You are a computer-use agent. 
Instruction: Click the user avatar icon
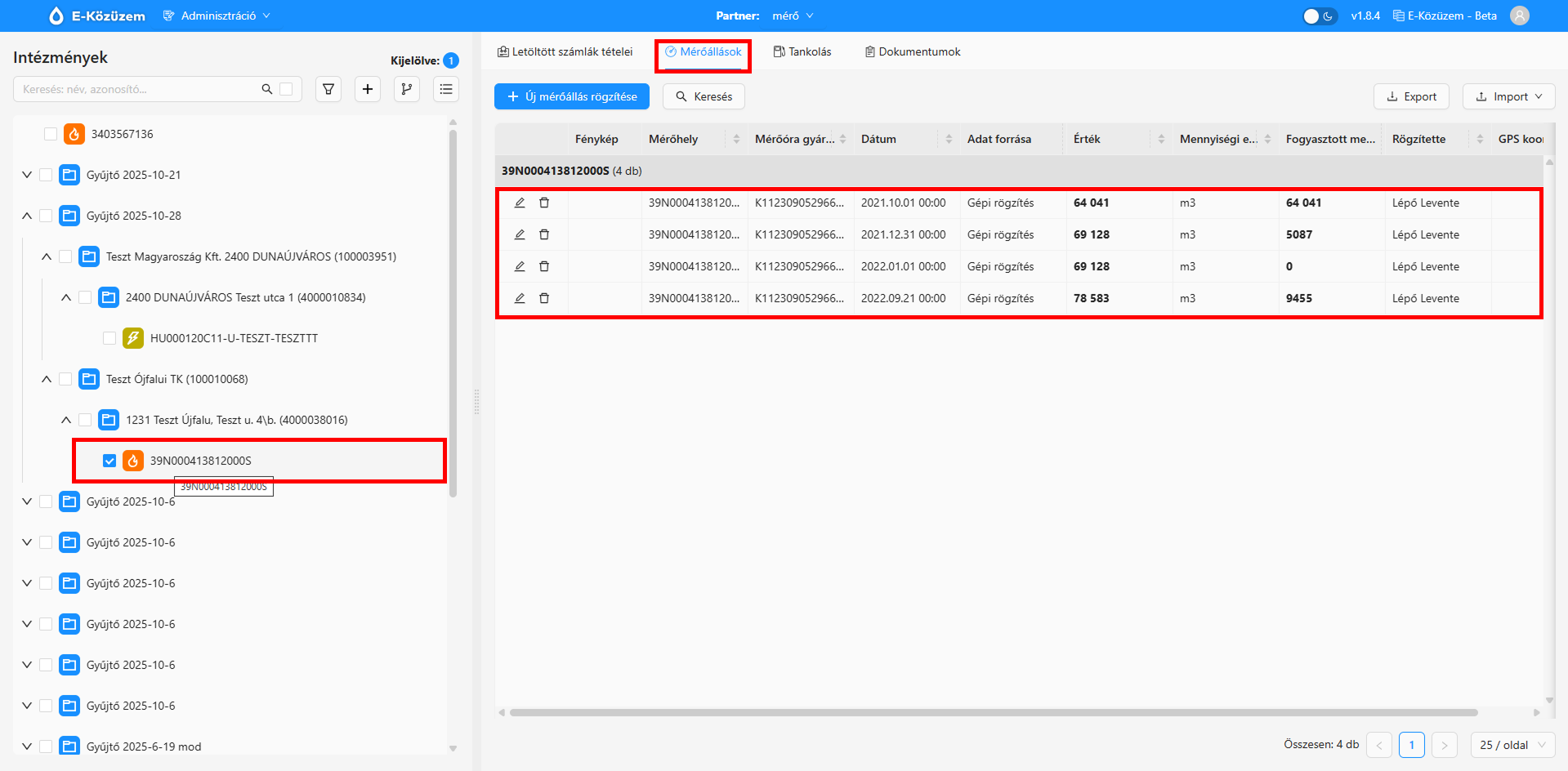coord(1519,16)
